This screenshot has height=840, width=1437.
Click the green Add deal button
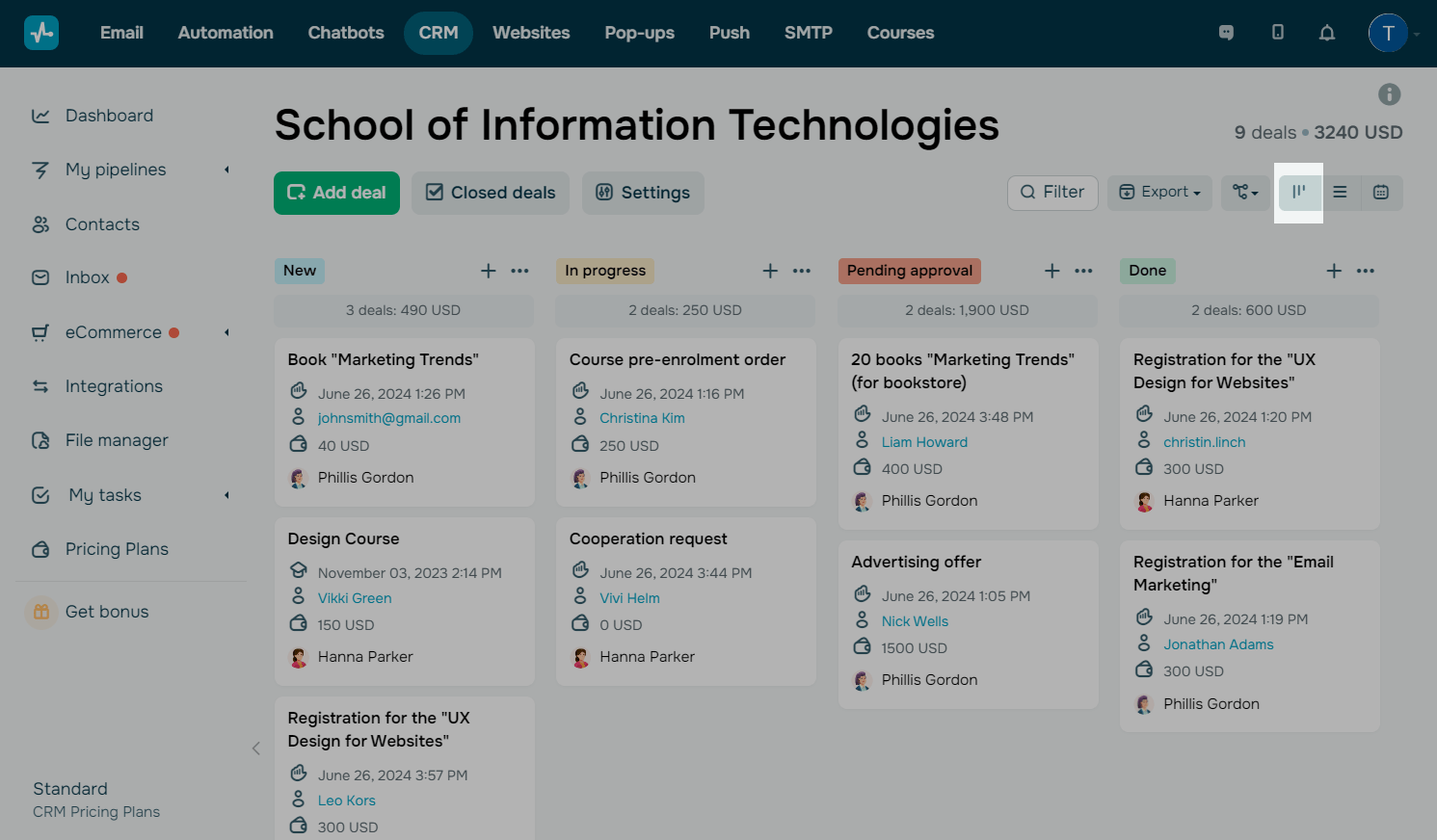[x=336, y=193]
